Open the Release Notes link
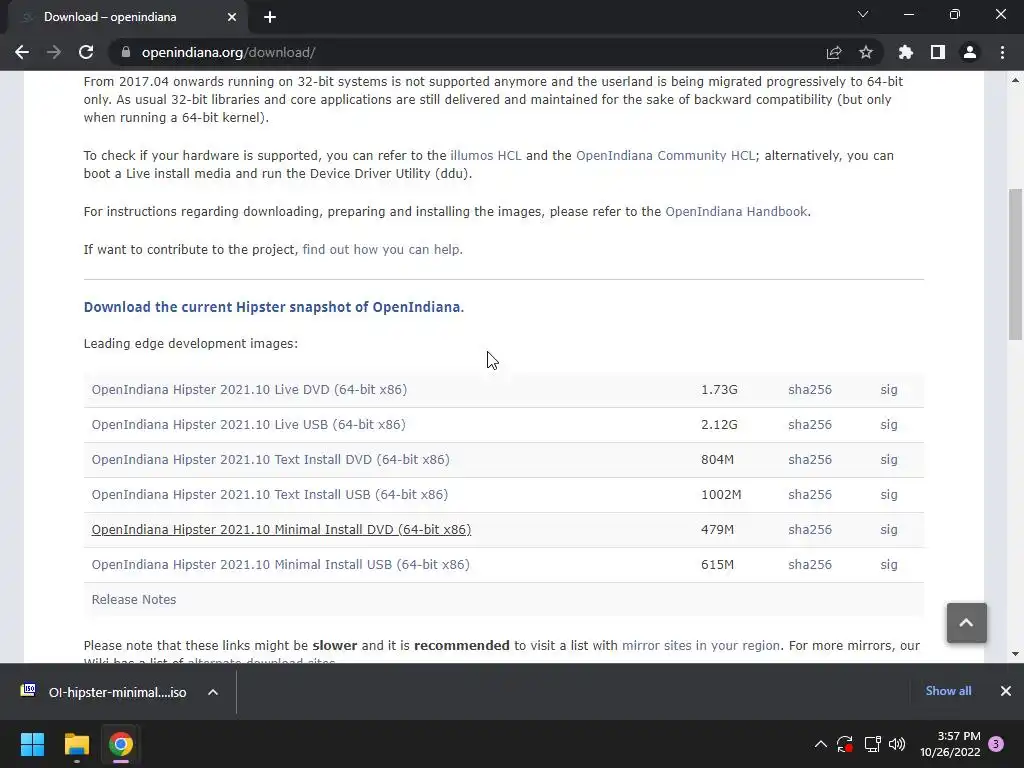The width and height of the screenshot is (1024, 768). 134,600
